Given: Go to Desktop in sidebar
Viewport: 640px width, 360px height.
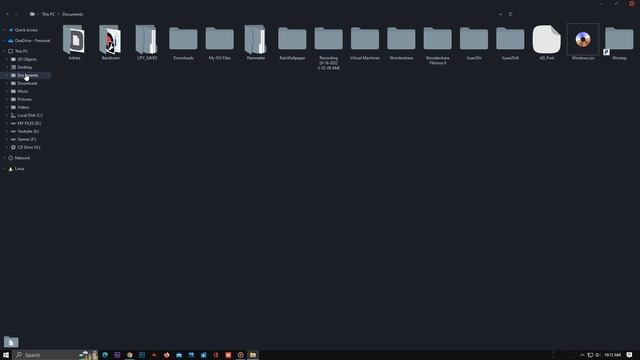Looking at the screenshot, I should click(x=24, y=67).
